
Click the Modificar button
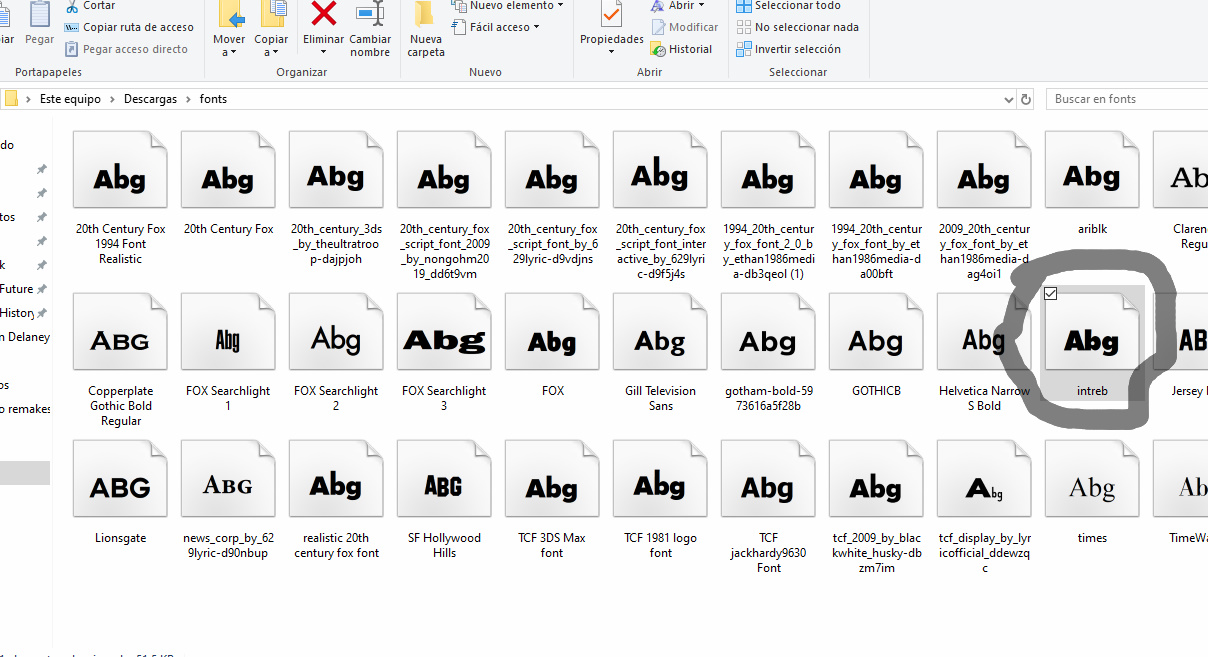684,27
